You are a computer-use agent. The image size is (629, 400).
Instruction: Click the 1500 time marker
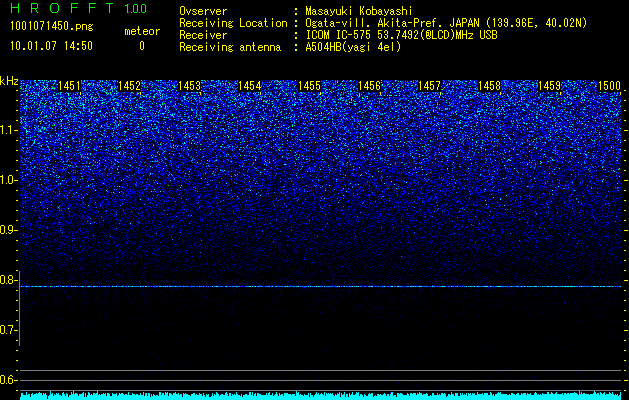[609, 86]
